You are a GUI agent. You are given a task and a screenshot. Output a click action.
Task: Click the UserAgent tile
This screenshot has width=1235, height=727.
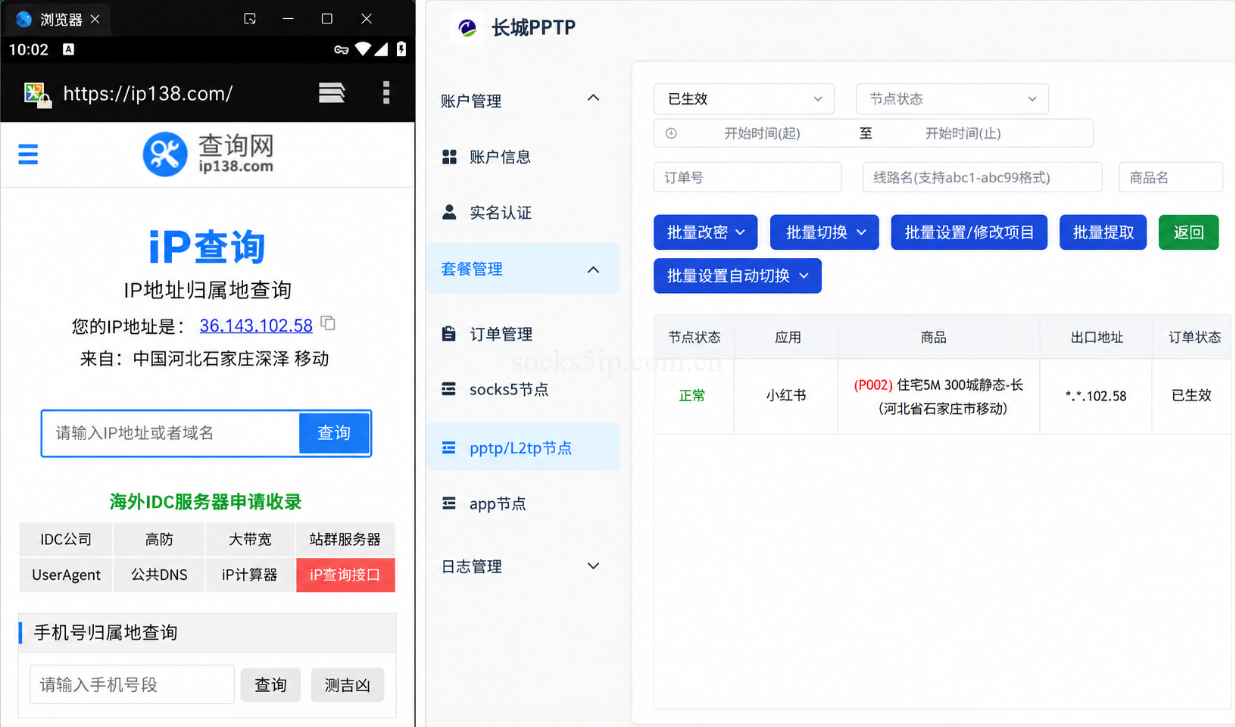click(x=66, y=575)
